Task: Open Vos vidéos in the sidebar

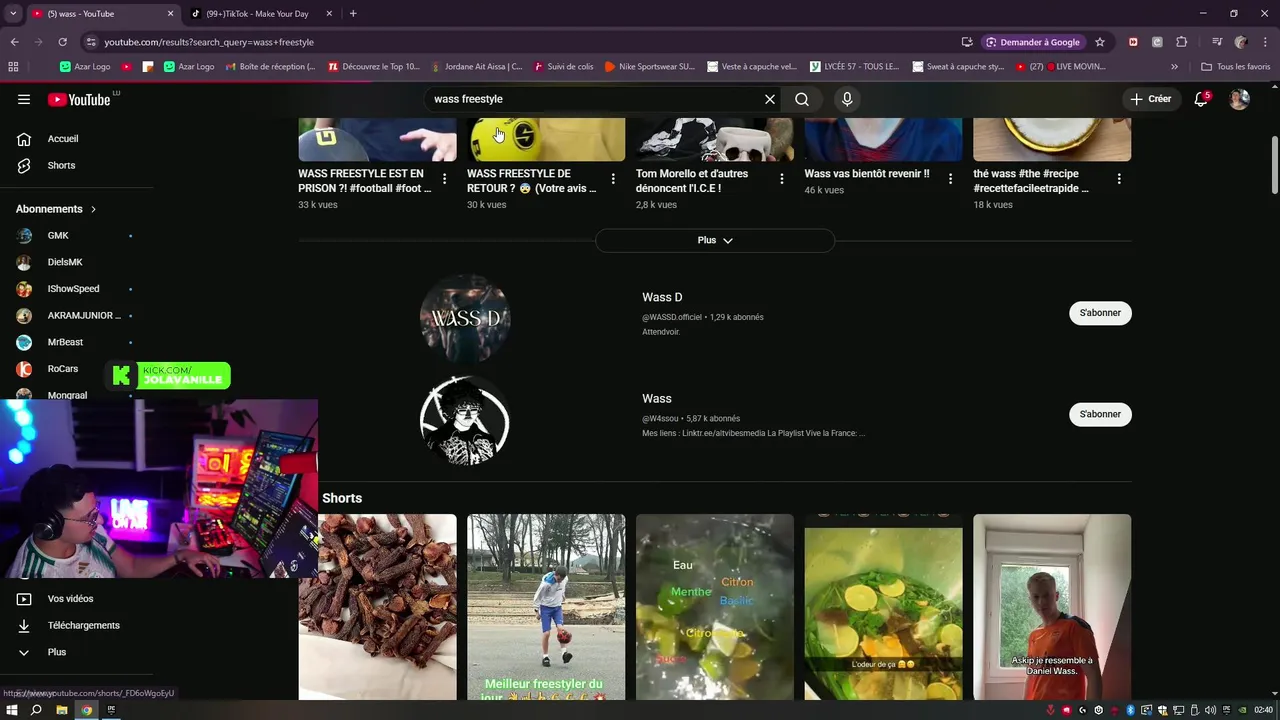Action: tap(70, 599)
